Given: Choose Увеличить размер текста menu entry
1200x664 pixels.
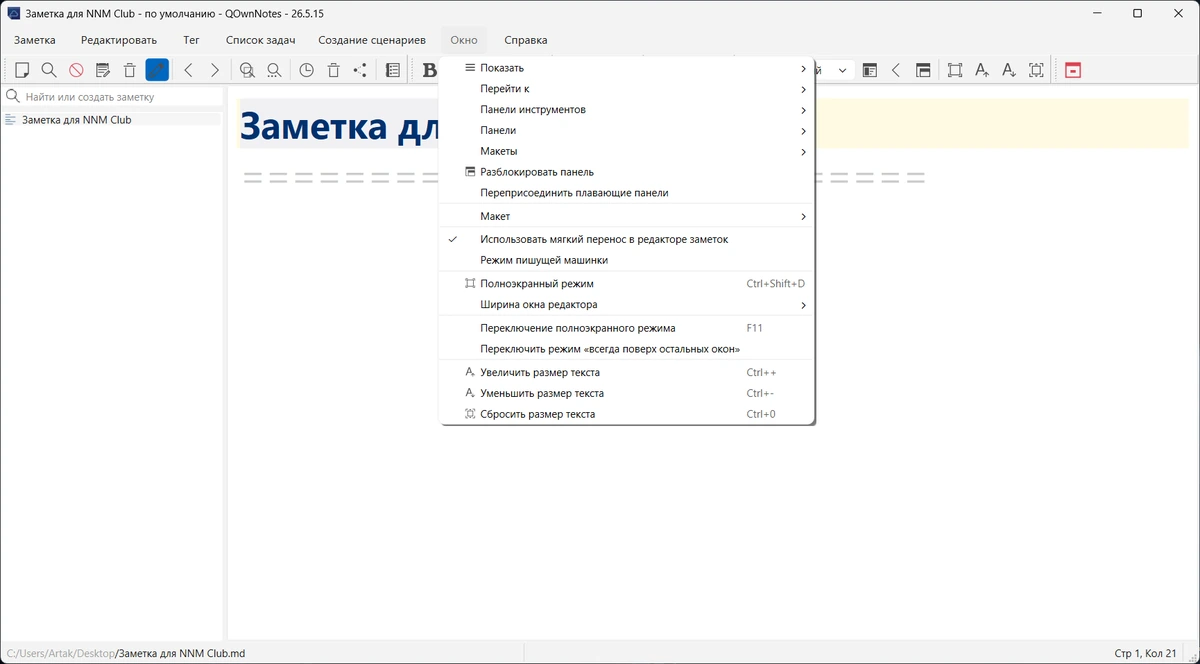Looking at the screenshot, I should 627,373.
